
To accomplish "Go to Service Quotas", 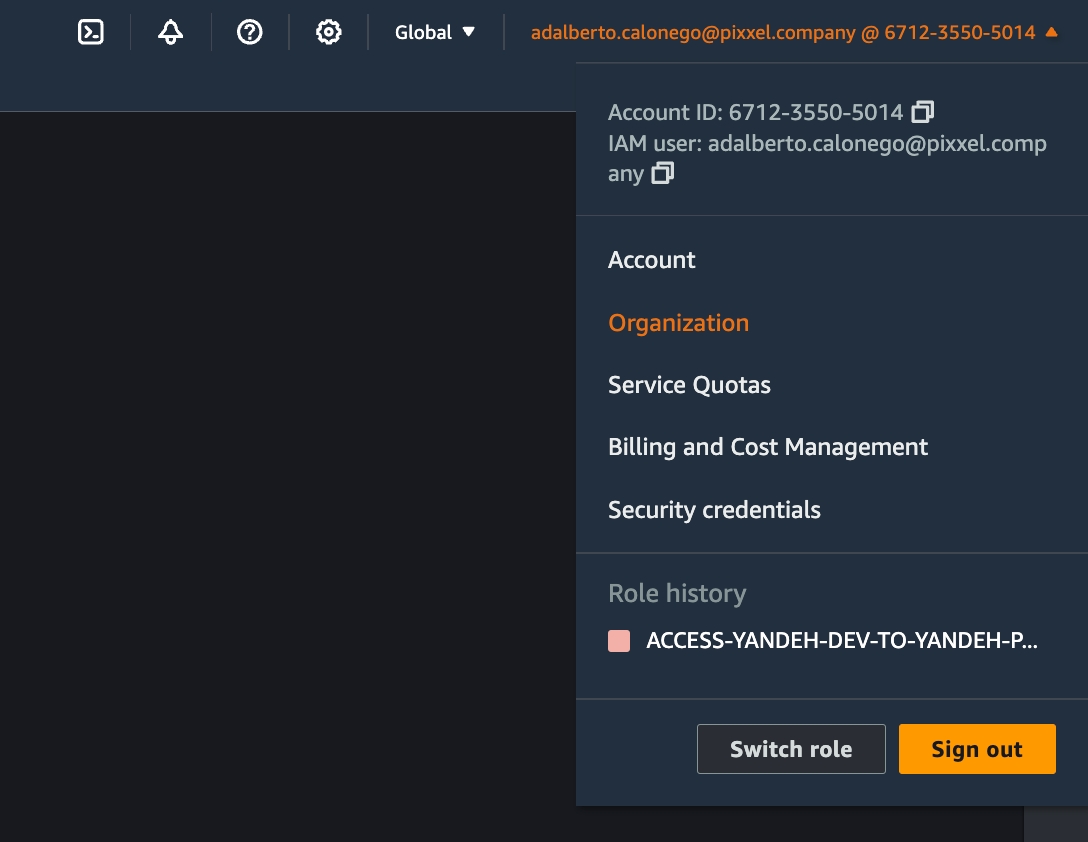I will tap(689, 385).
